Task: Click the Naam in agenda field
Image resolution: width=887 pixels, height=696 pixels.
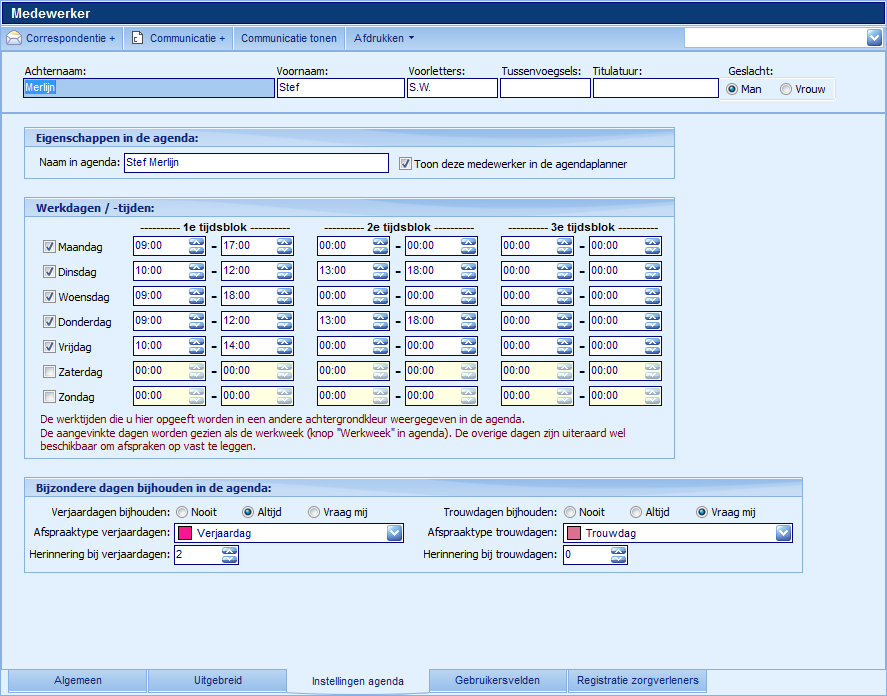Action: coord(256,162)
